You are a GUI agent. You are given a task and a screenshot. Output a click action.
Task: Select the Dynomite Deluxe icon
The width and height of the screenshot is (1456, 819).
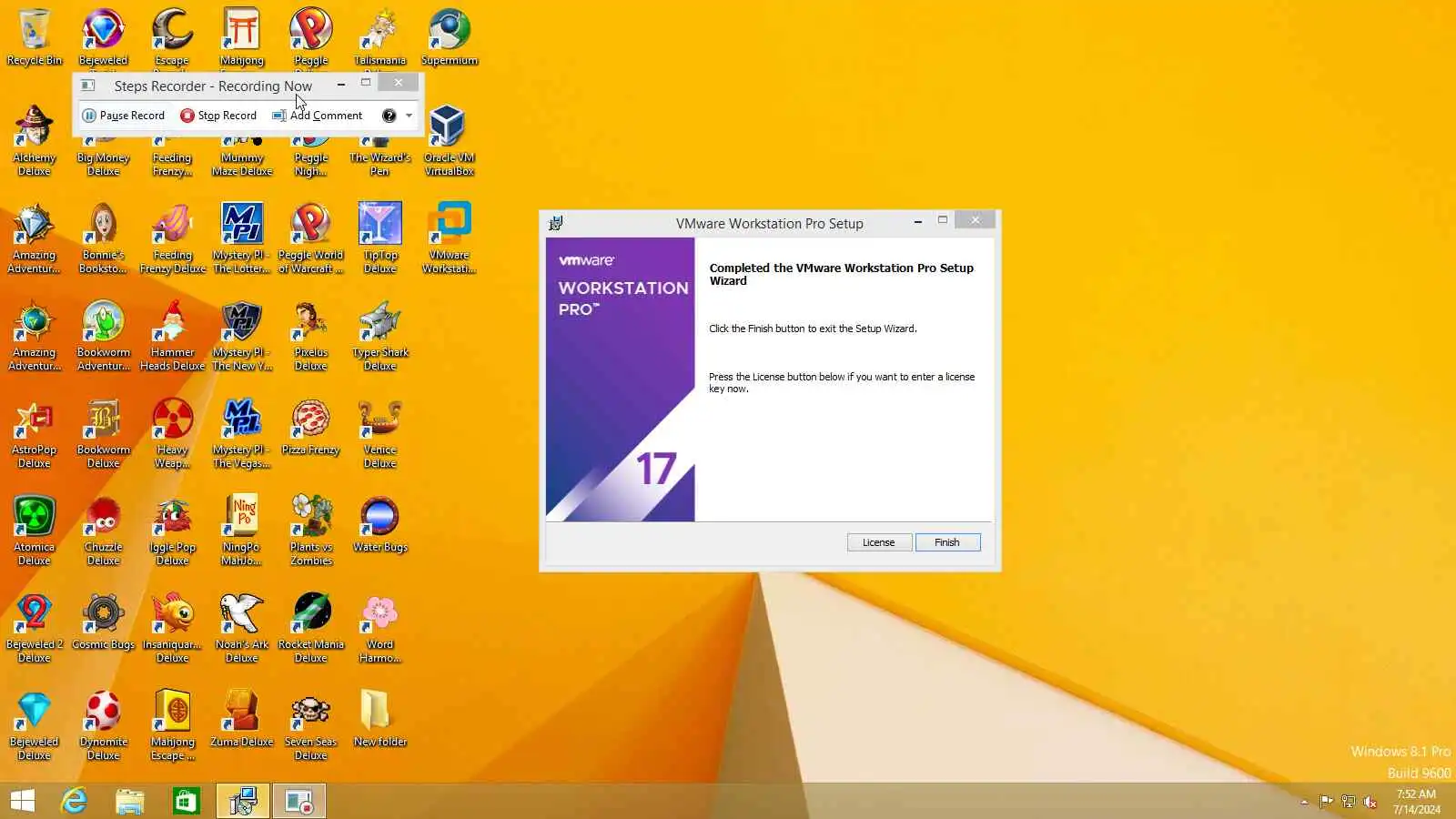[104, 725]
